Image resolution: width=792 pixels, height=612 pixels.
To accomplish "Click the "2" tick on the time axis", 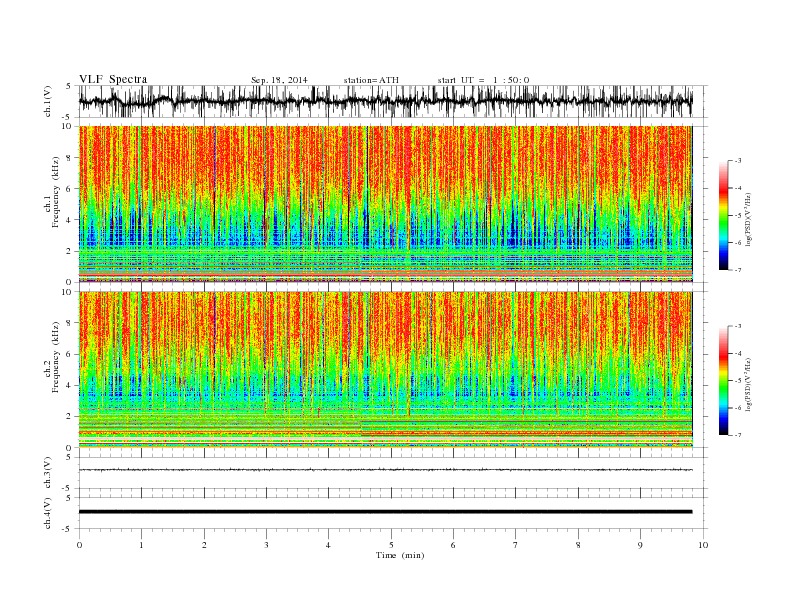I will pos(204,545).
